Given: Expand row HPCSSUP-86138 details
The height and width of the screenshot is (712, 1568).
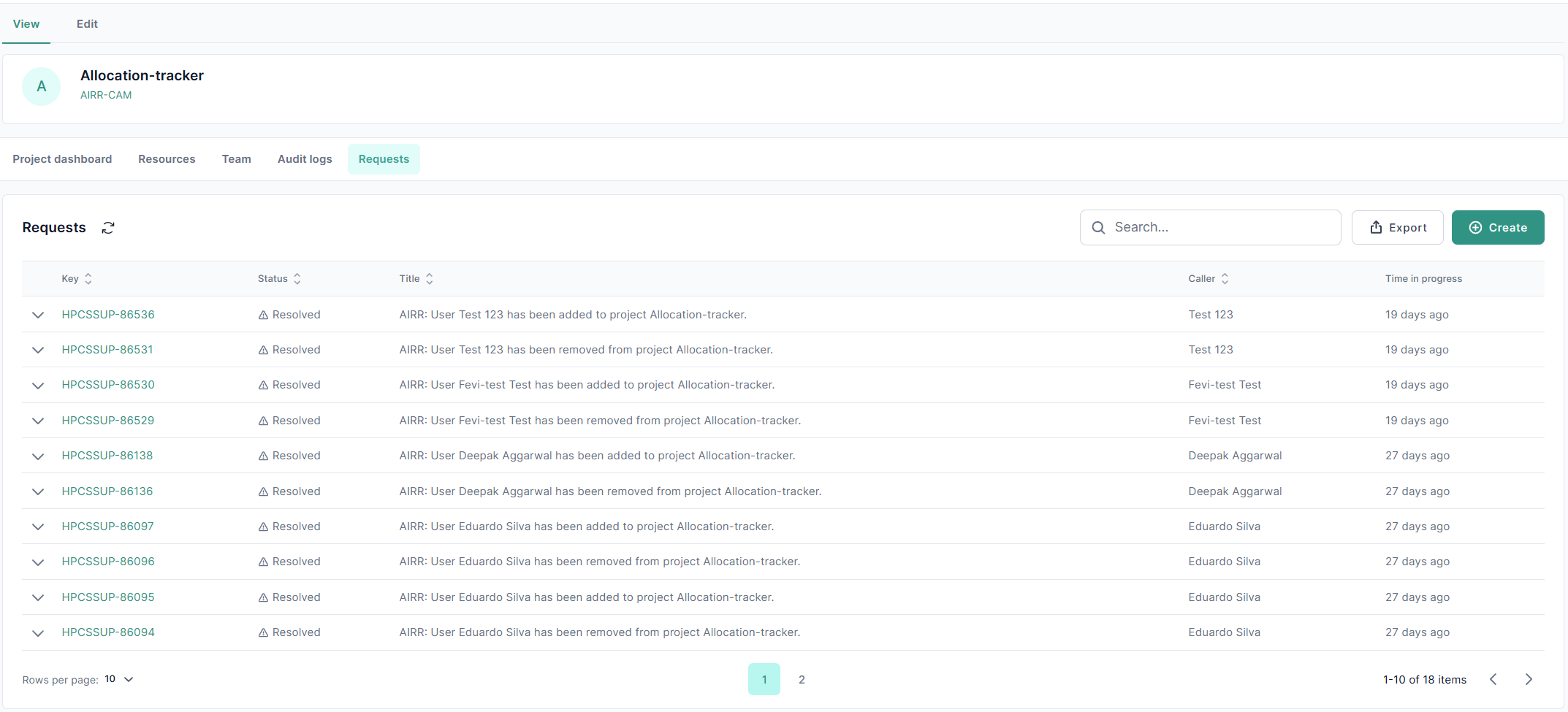Looking at the screenshot, I should pos(38,456).
